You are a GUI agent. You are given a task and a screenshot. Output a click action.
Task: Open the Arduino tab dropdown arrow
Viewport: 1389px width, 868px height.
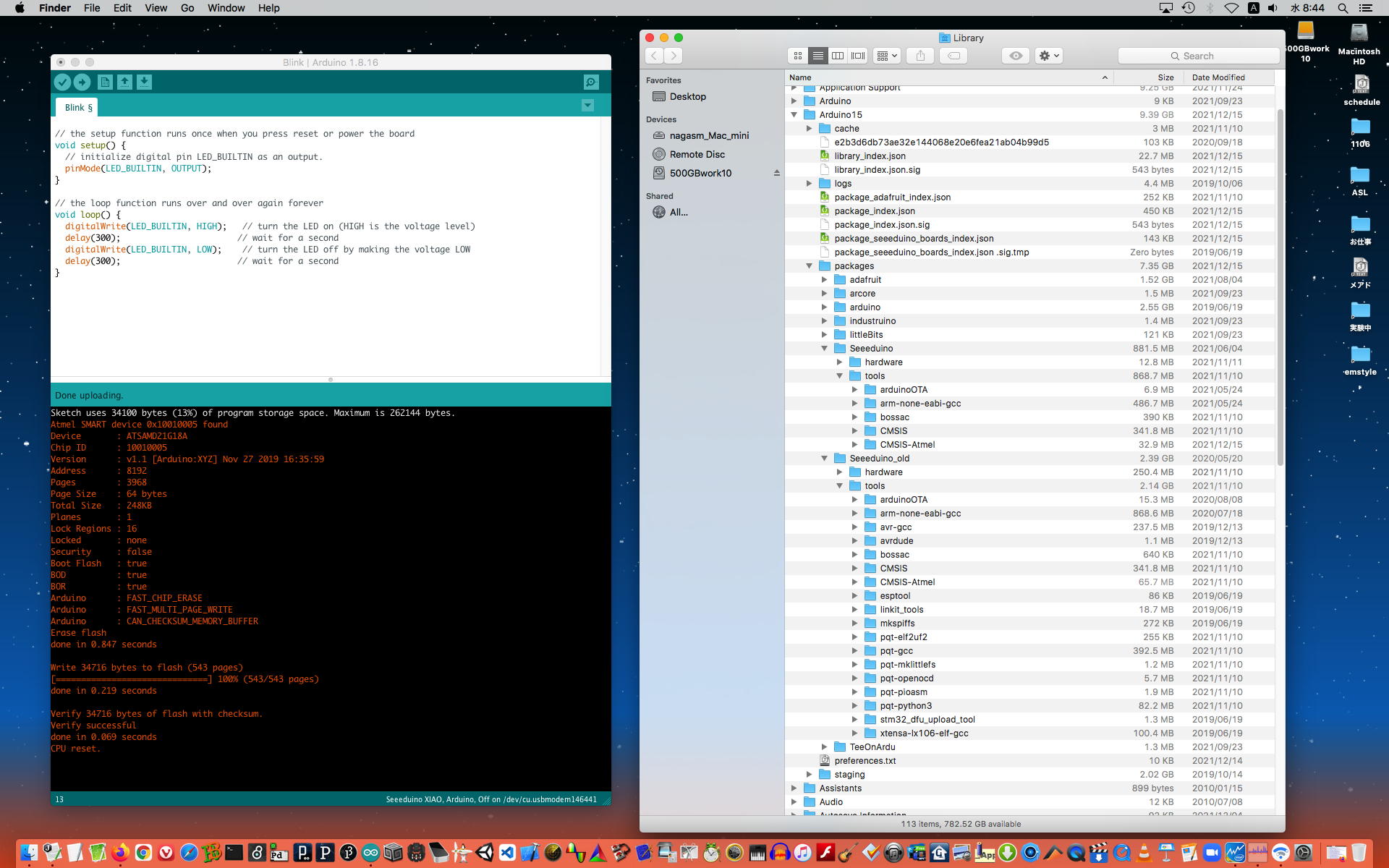587,106
